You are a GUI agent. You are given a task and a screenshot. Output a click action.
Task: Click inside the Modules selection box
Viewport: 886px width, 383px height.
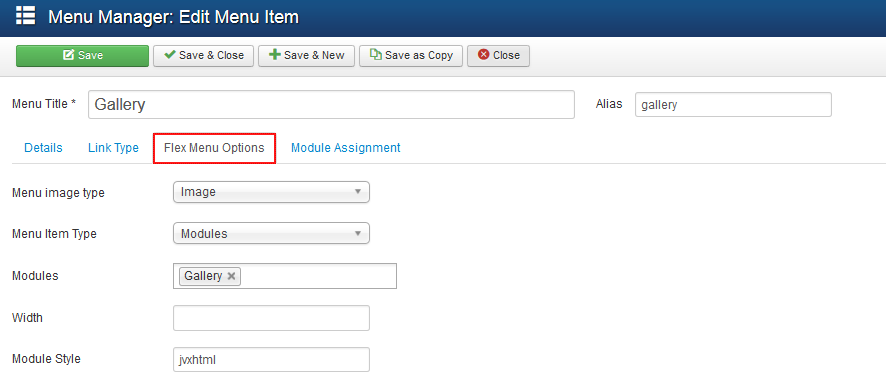[x=319, y=276]
